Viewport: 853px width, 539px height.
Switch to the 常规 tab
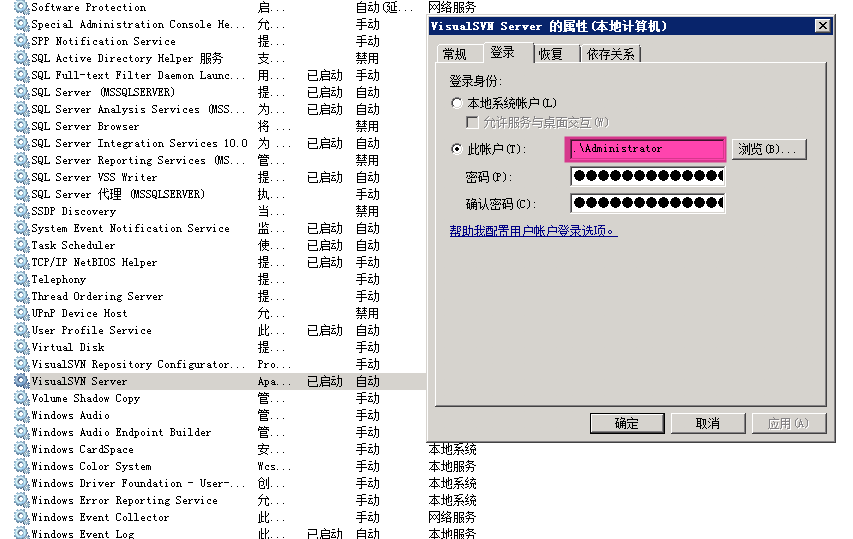[x=454, y=54]
